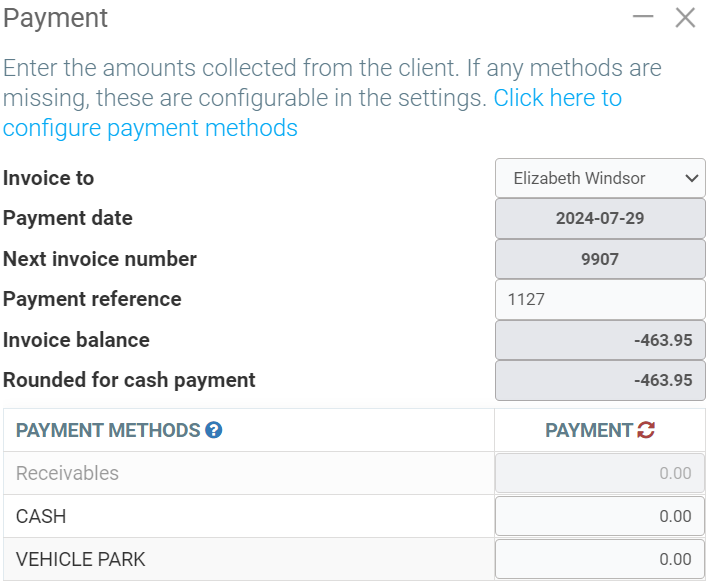
Task: Select the VEHICLE PARK method label
Action: tap(81, 559)
